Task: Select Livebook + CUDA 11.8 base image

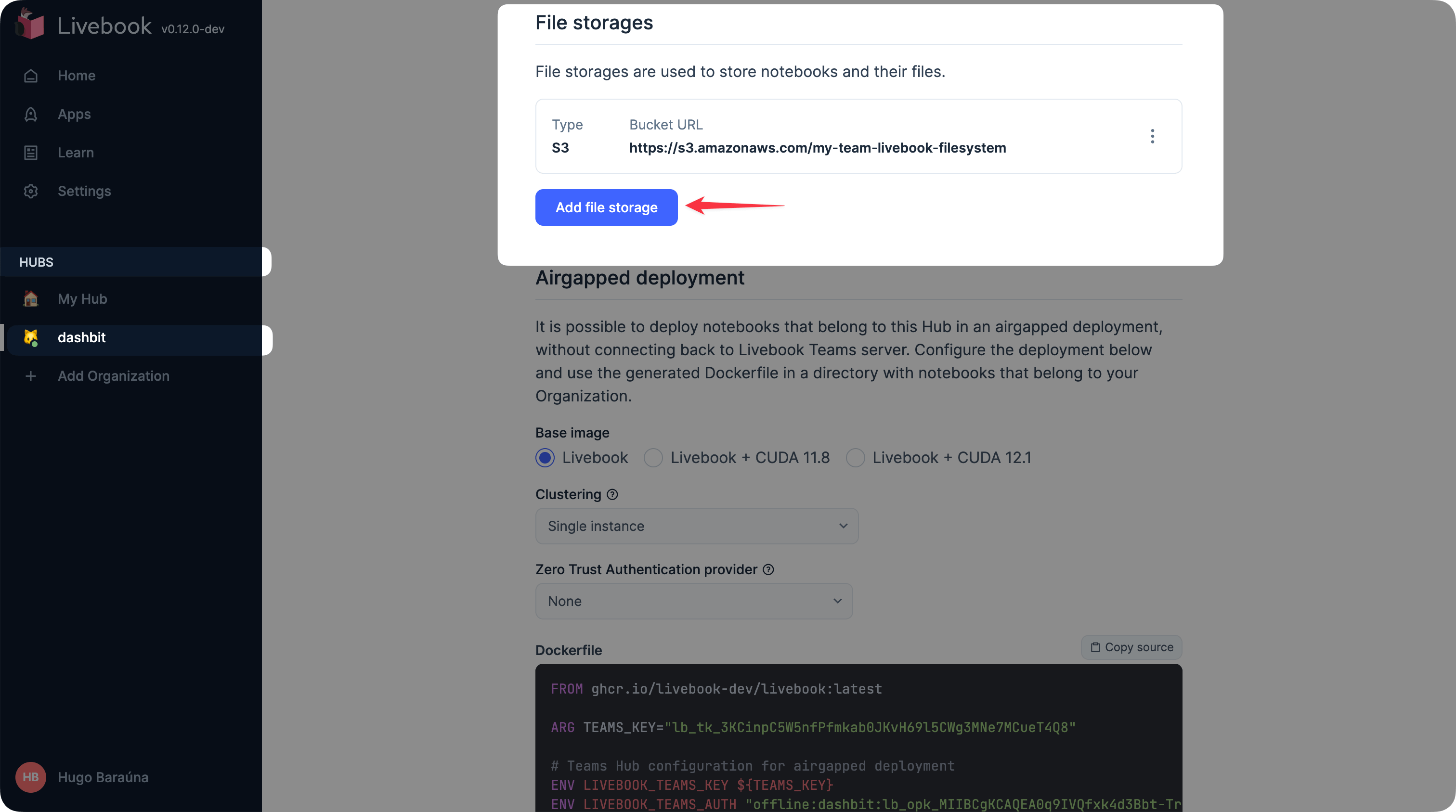Action: 653,458
